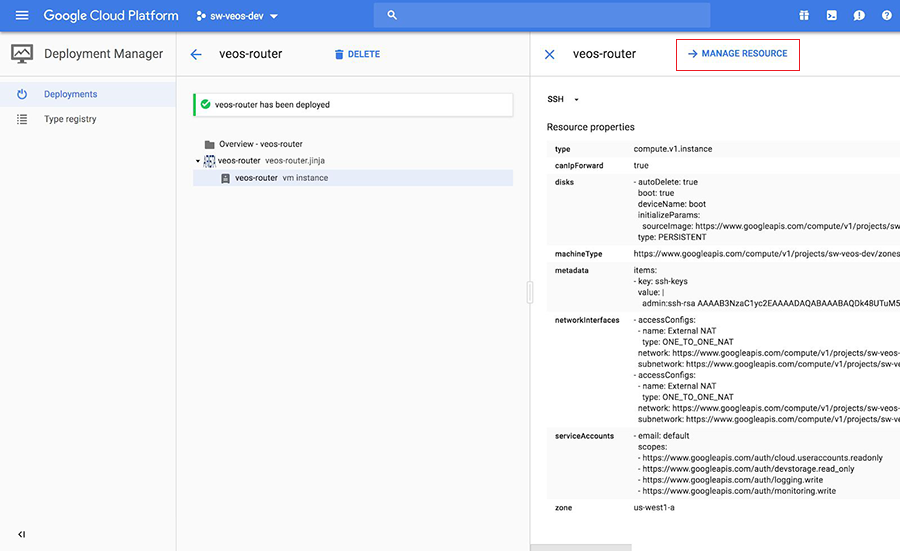The width and height of the screenshot is (900, 551).
Task: Click the machineType URL value
Action: tap(766, 254)
